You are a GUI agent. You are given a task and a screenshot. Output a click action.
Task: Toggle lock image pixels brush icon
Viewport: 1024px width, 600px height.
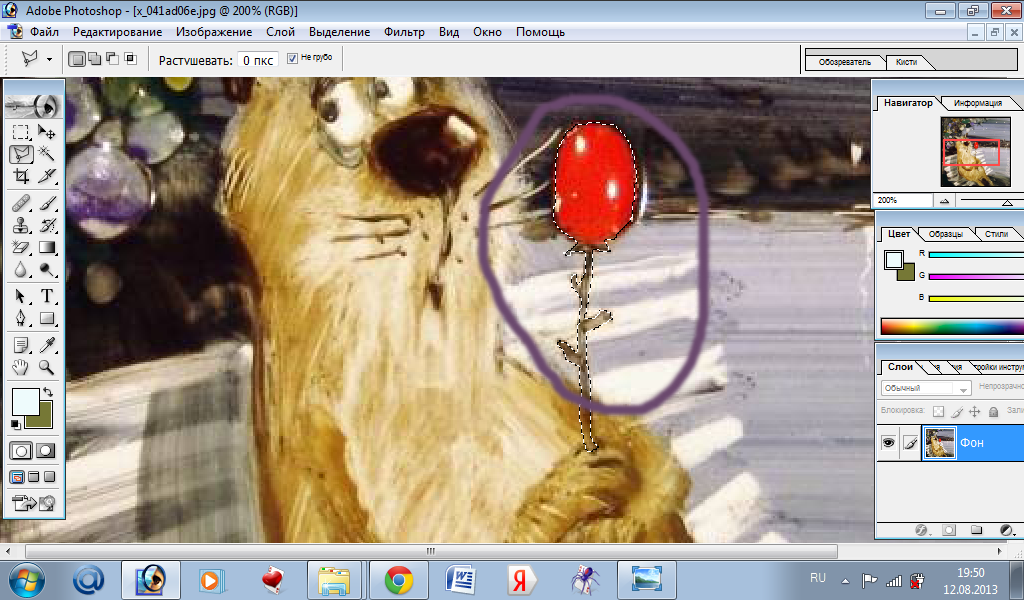point(957,411)
